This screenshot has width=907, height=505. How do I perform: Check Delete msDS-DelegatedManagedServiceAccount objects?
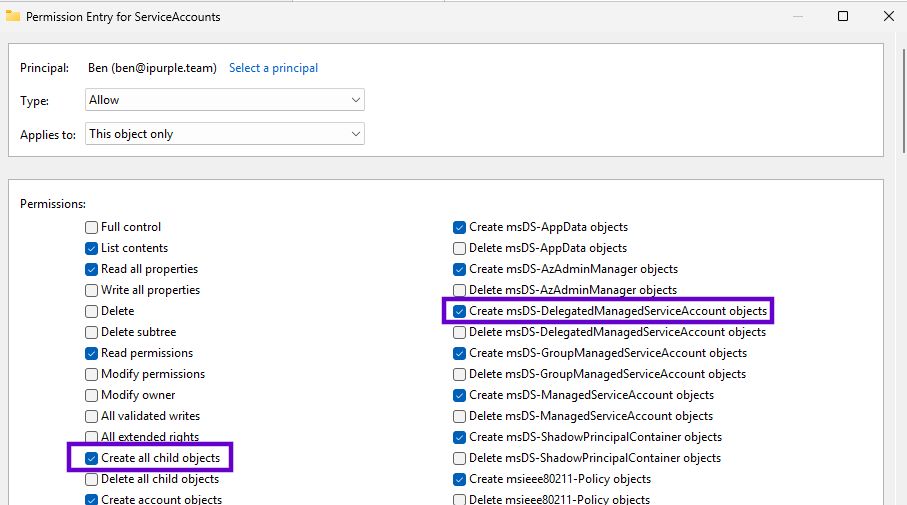[460, 332]
